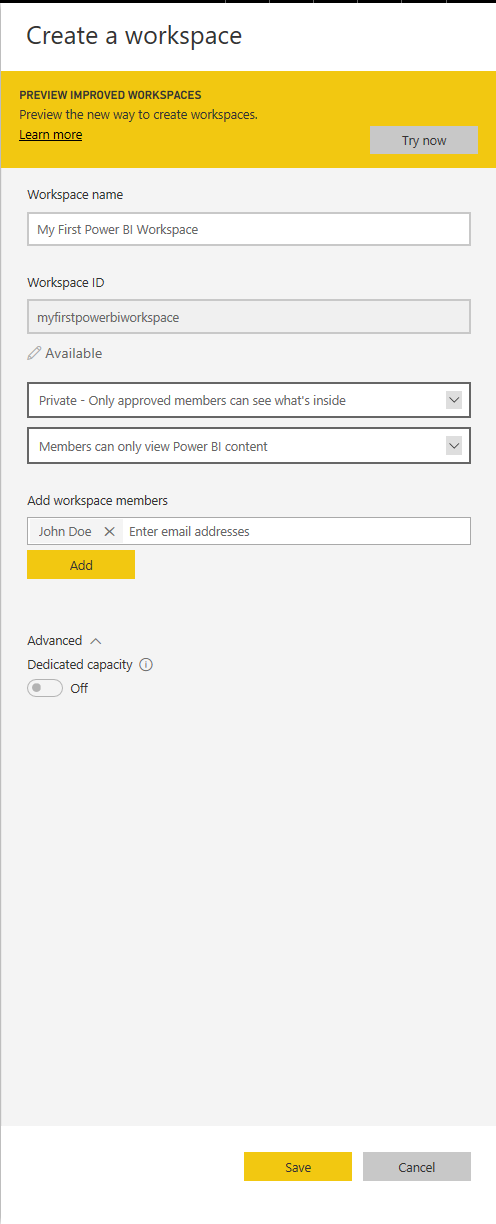This screenshot has height=1224, width=496.
Task: Click the pencil edit icon beside Available
Action: 34,353
